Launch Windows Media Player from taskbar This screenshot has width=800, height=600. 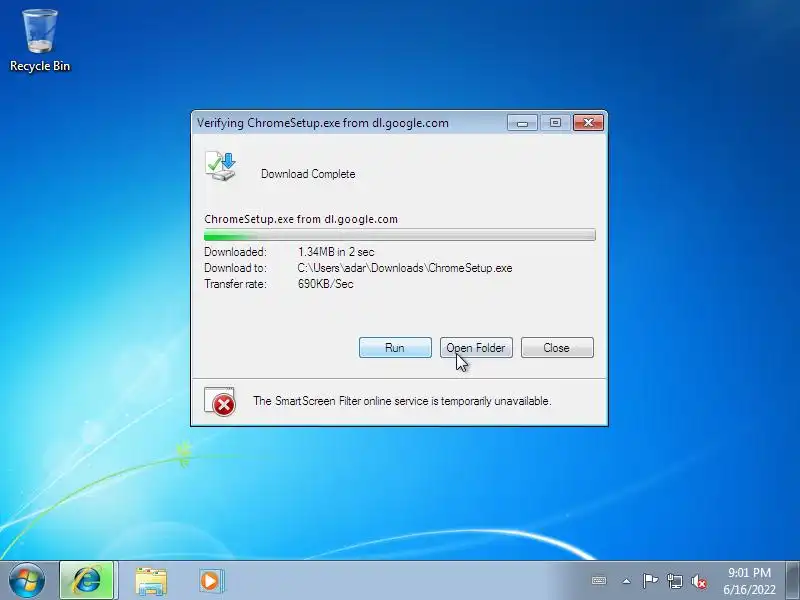[x=210, y=581]
